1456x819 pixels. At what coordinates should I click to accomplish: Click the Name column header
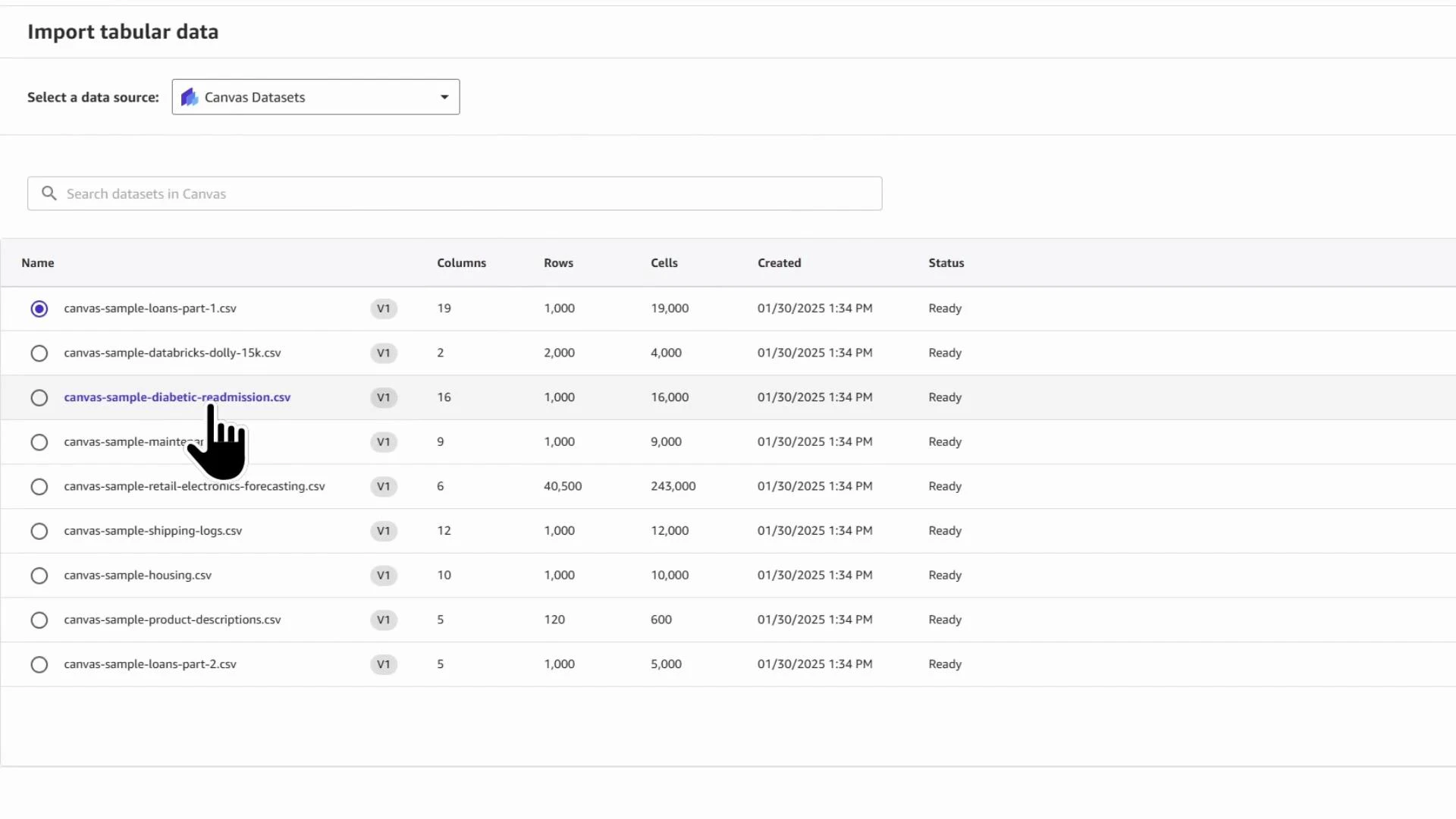(38, 262)
